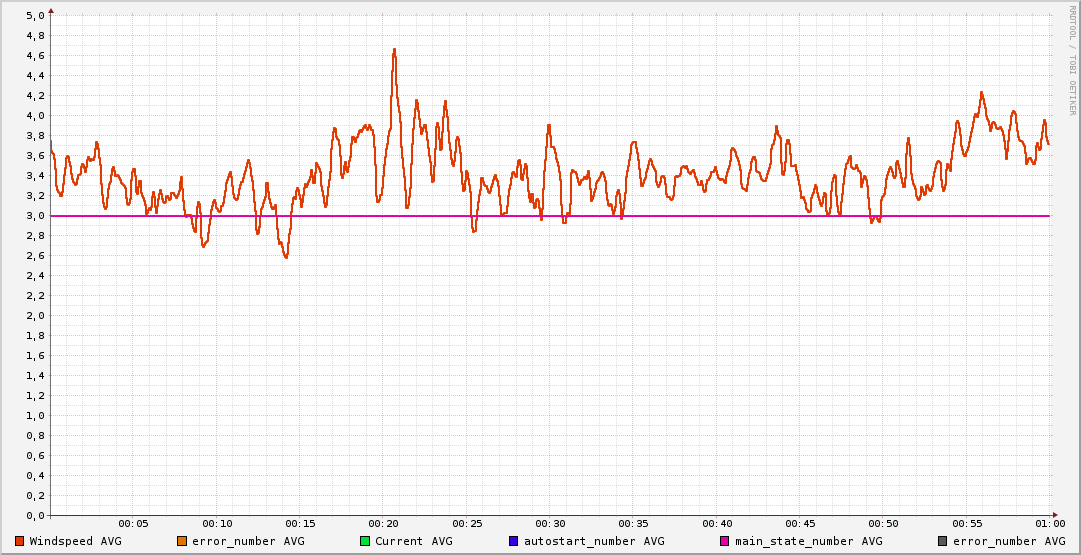1081x555 pixels.
Task: Click the 00:20 time axis label
Action: coord(384,524)
